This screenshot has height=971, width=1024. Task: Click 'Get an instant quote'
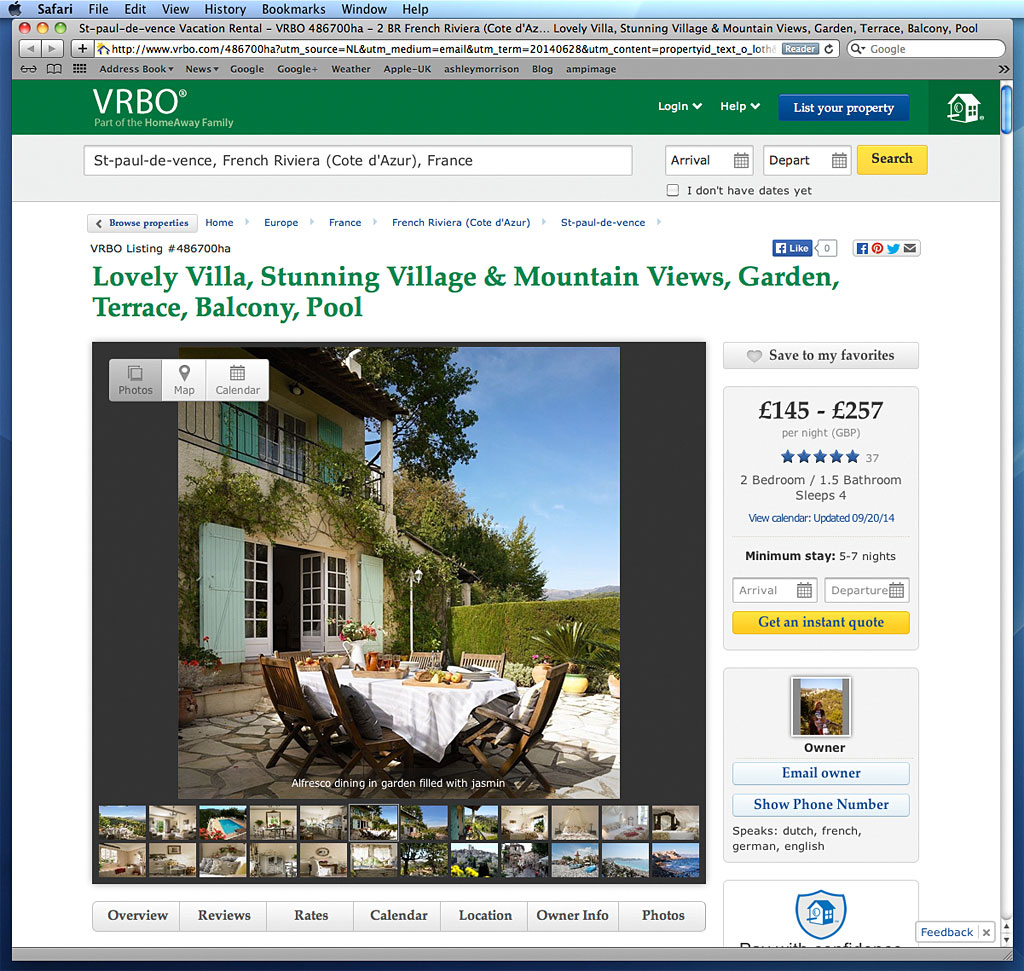click(x=820, y=622)
